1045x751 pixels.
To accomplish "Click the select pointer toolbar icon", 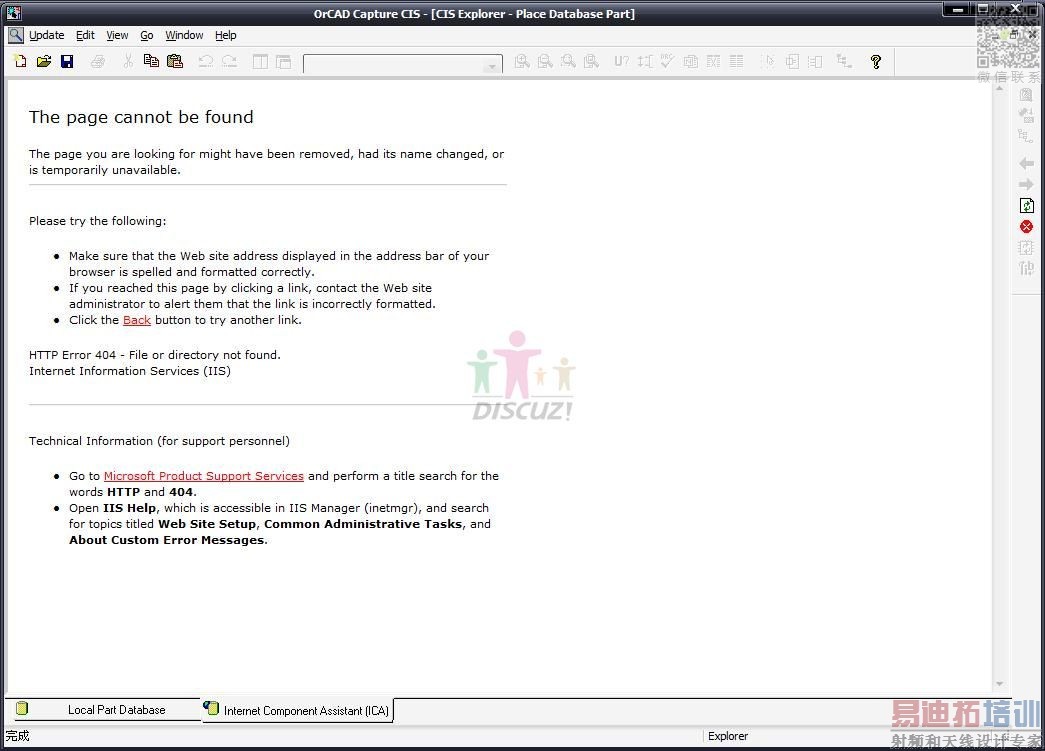I will click(768, 61).
